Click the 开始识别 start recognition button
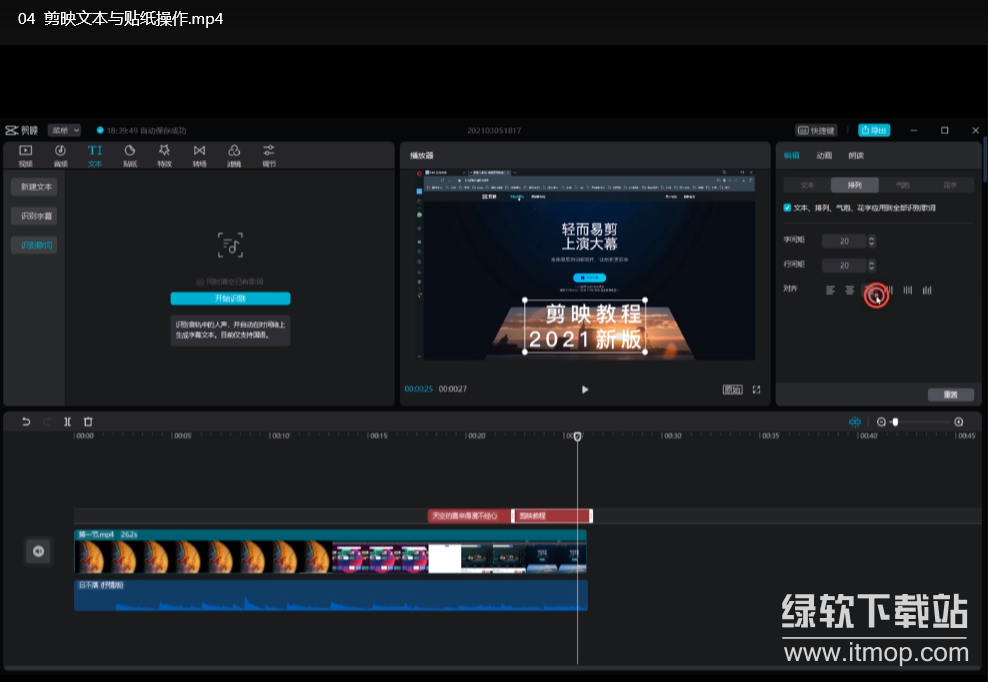This screenshot has height=682, width=988. [230, 298]
